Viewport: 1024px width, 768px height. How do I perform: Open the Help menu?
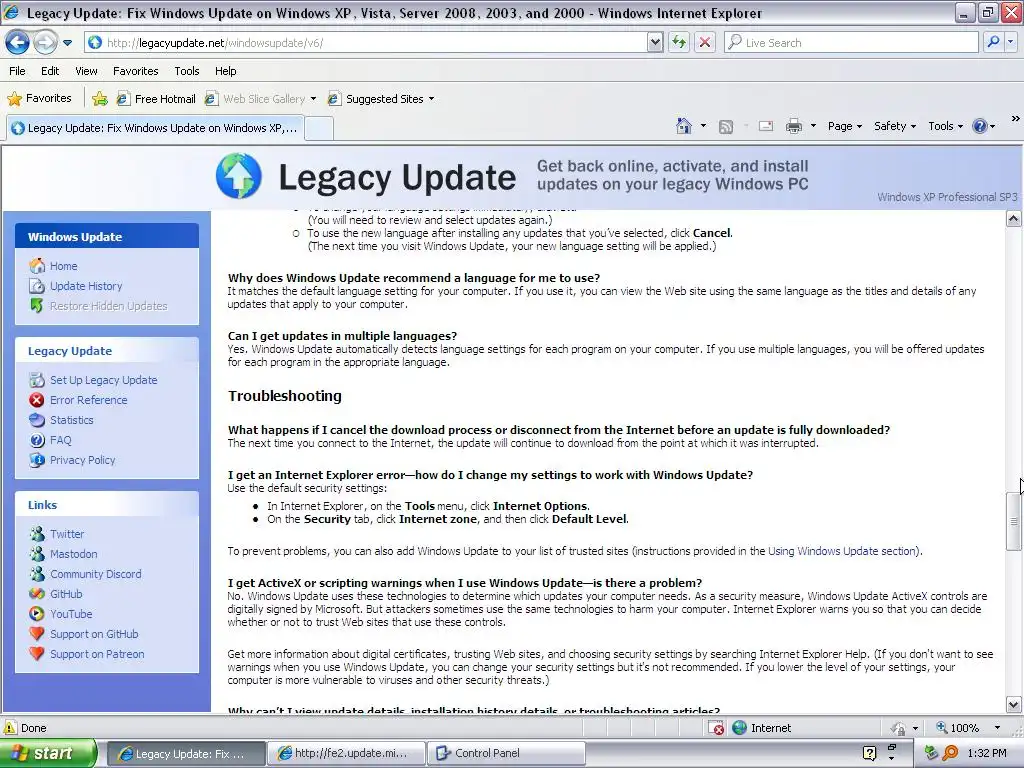pyautogui.click(x=225, y=71)
